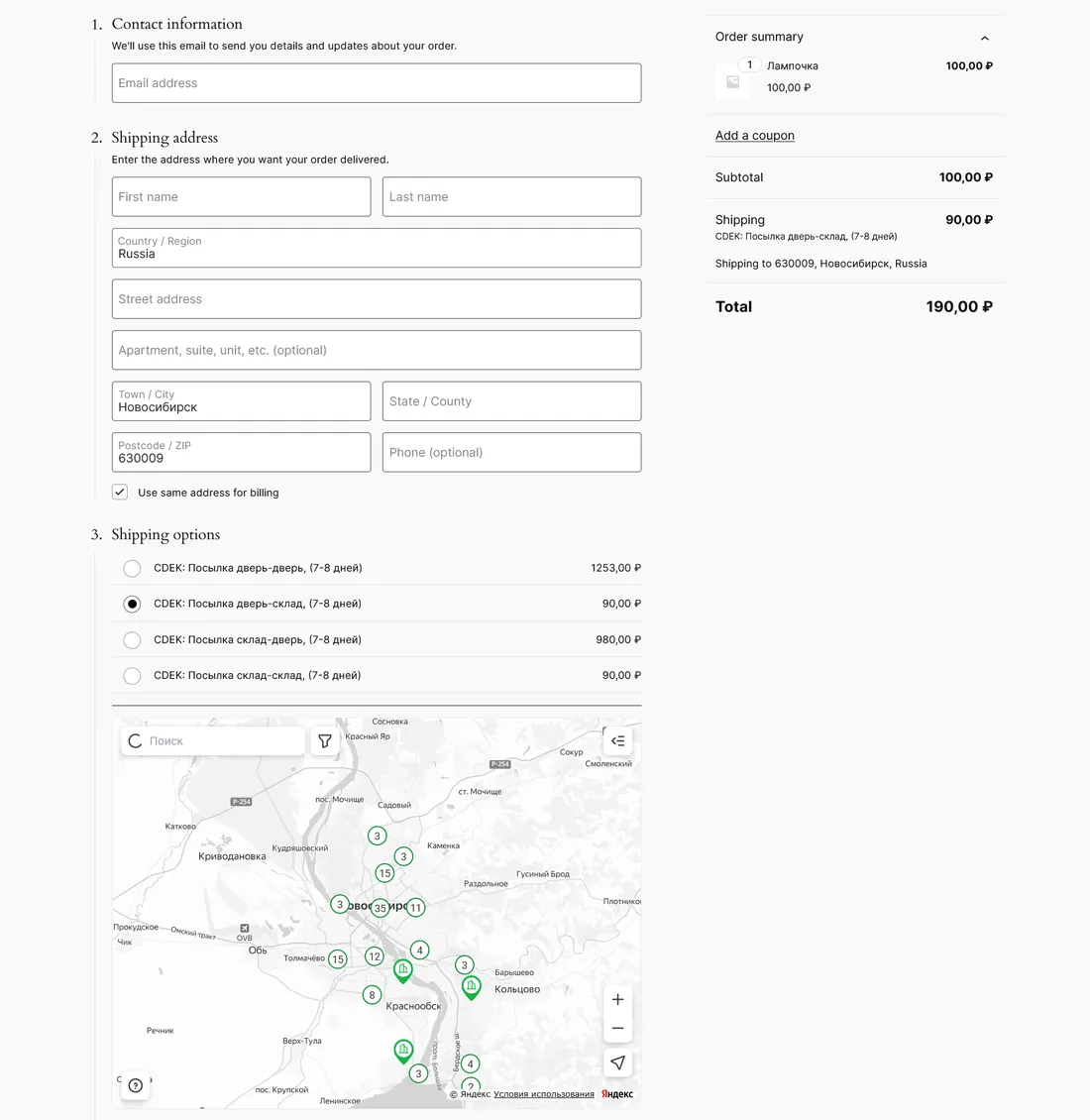Toggle the map pickup-point list panel

tap(618, 740)
